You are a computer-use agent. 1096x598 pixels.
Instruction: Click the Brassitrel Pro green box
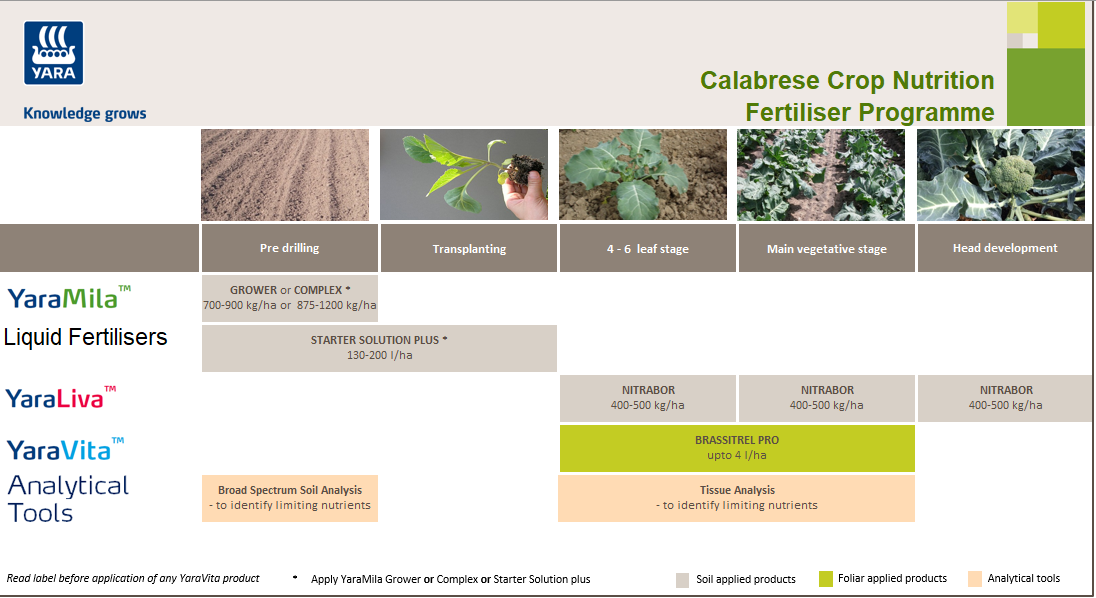pyautogui.click(x=736, y=447)
